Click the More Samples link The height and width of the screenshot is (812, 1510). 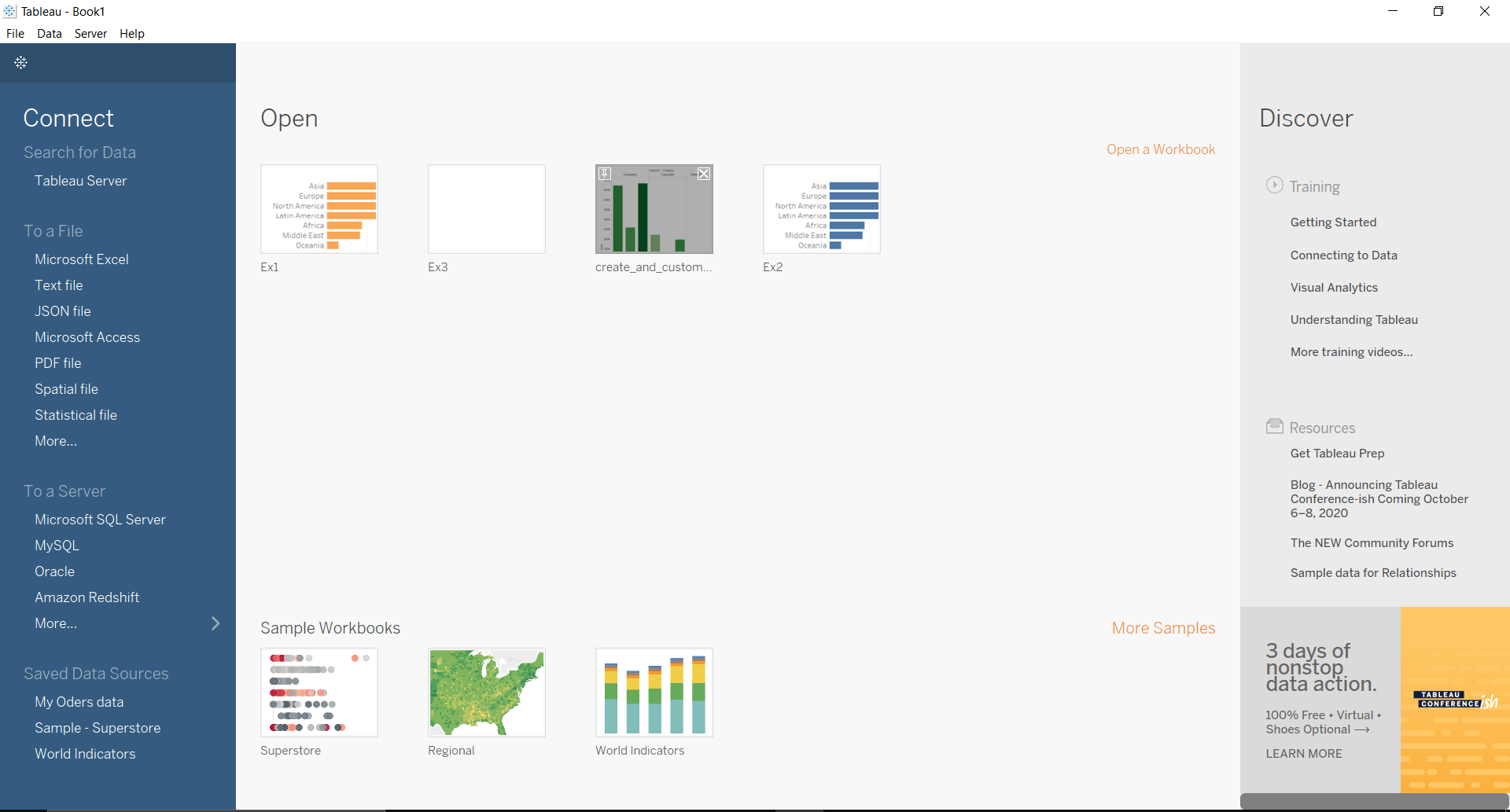(x=1162, y=628)
